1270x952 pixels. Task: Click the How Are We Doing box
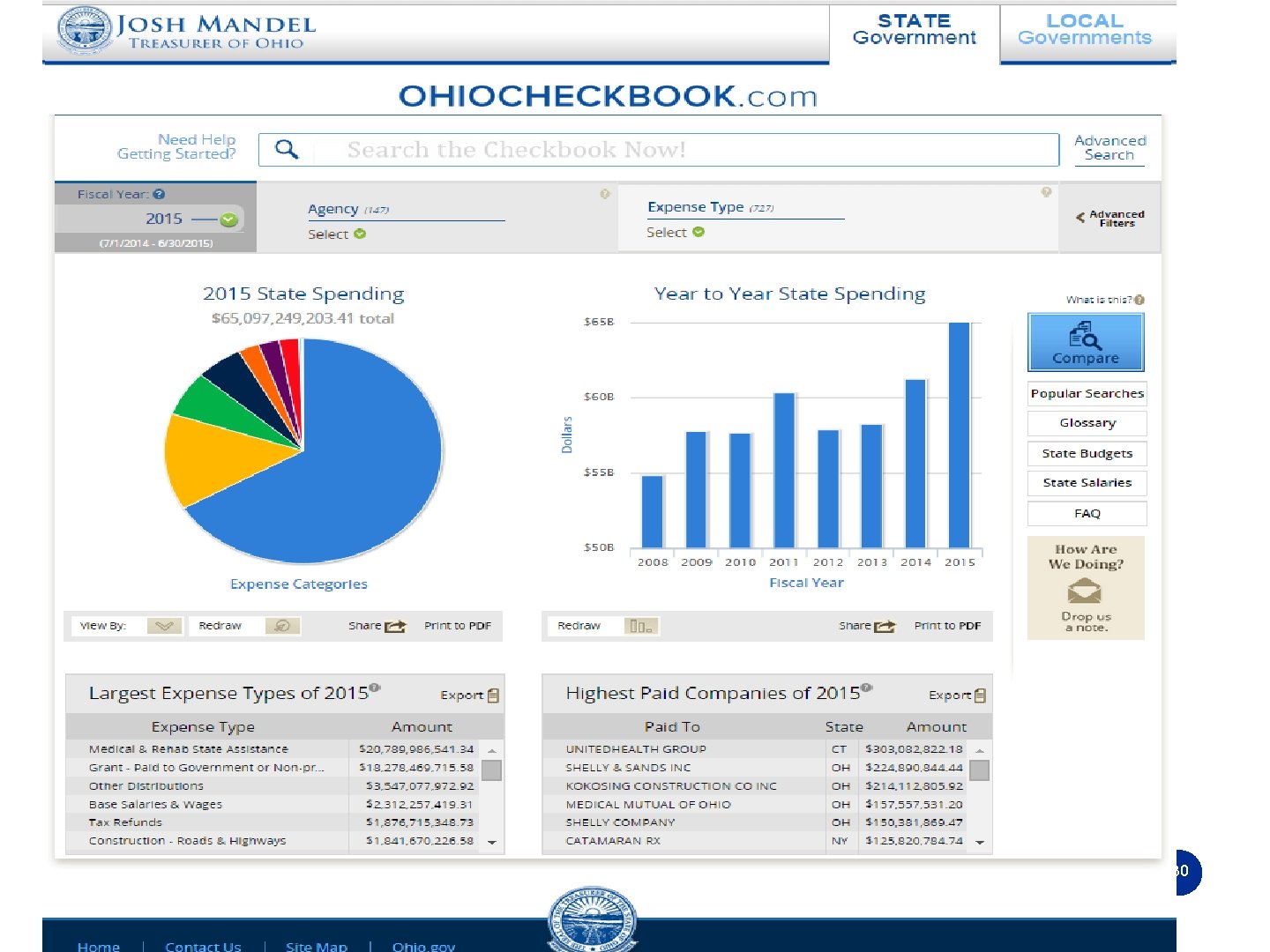pyautogui.click(x=1086, y=588)
